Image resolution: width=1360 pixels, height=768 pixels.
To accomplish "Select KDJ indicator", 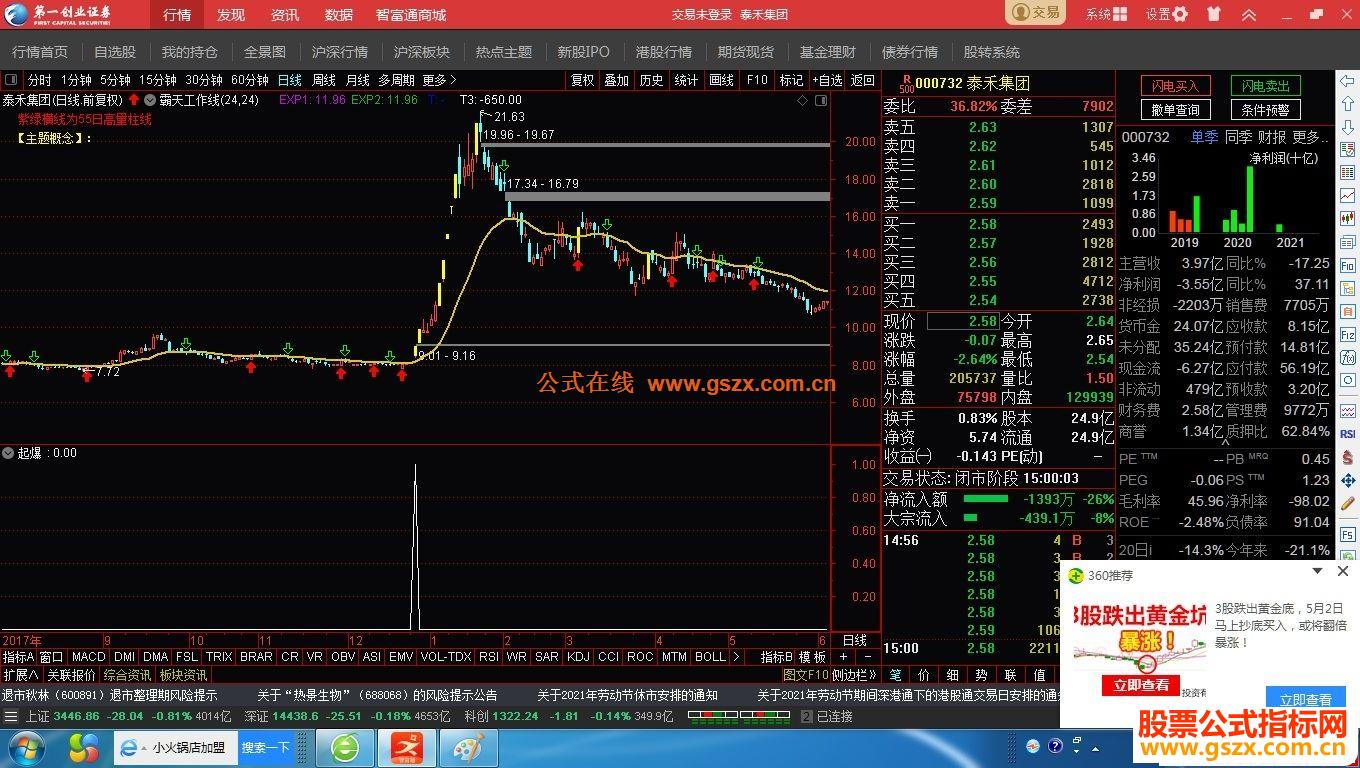I will (578, 657).
